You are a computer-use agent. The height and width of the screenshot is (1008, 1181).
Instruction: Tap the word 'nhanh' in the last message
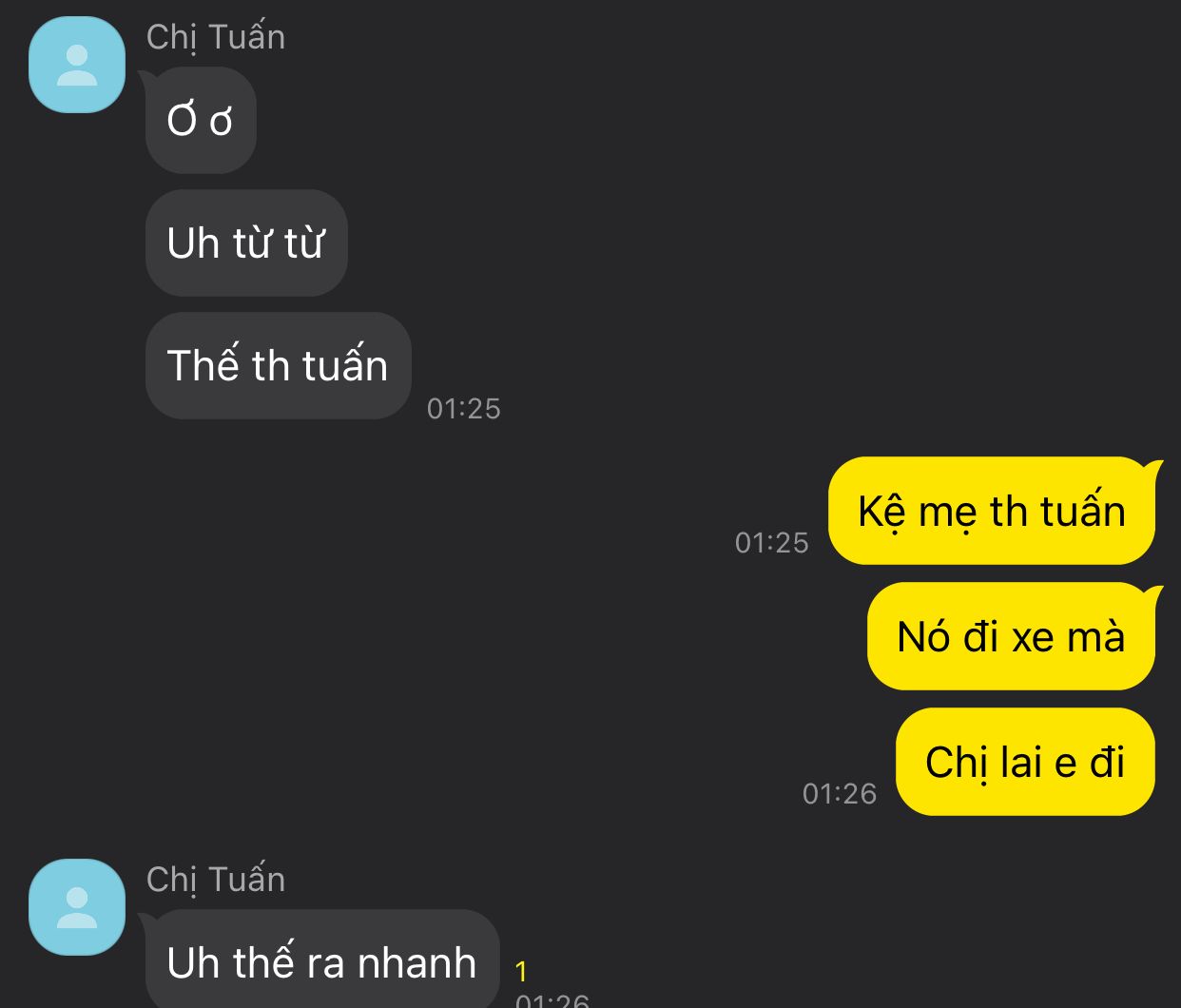416,962
